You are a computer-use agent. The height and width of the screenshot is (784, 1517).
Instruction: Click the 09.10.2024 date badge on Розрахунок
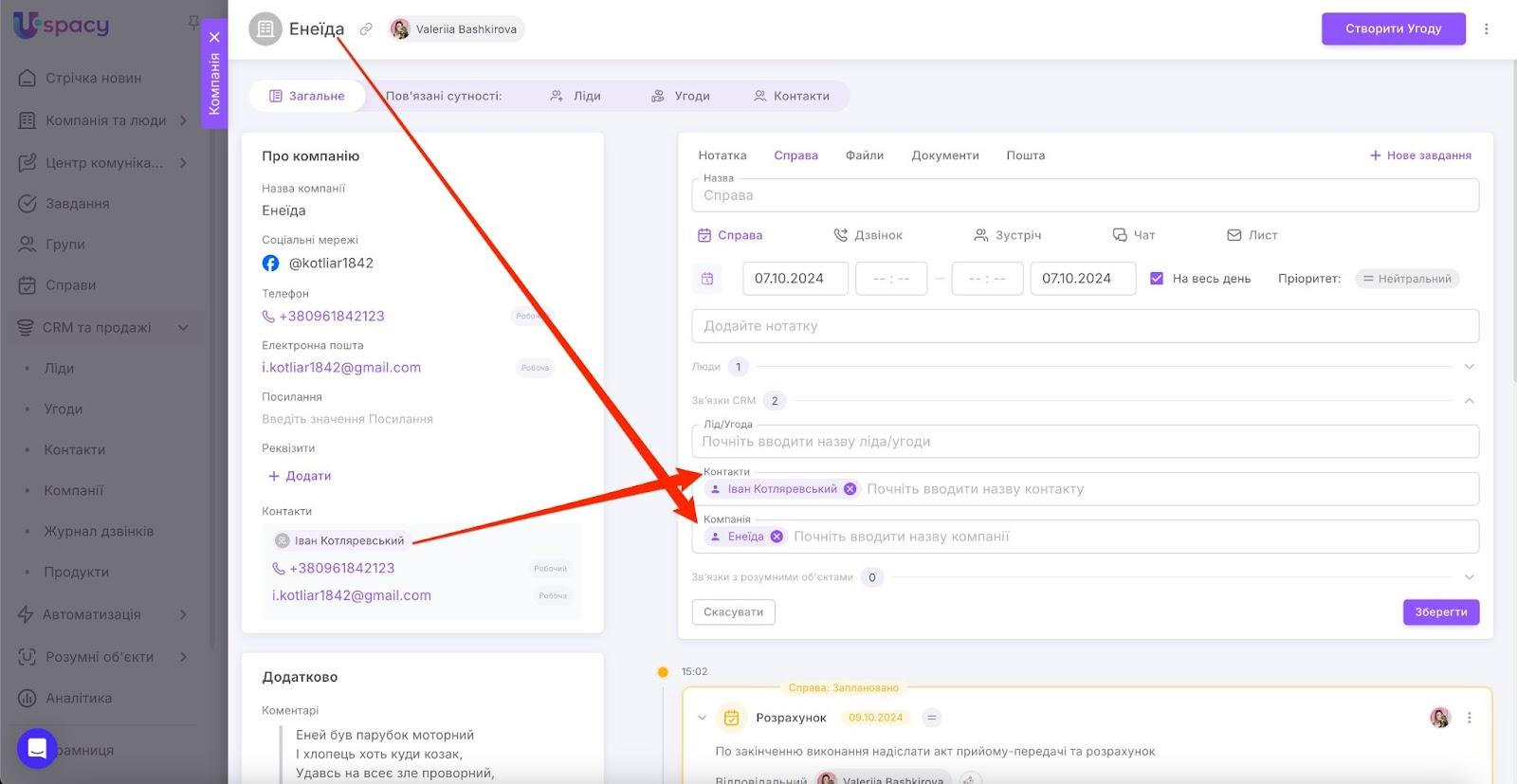(x=876, y=718)
